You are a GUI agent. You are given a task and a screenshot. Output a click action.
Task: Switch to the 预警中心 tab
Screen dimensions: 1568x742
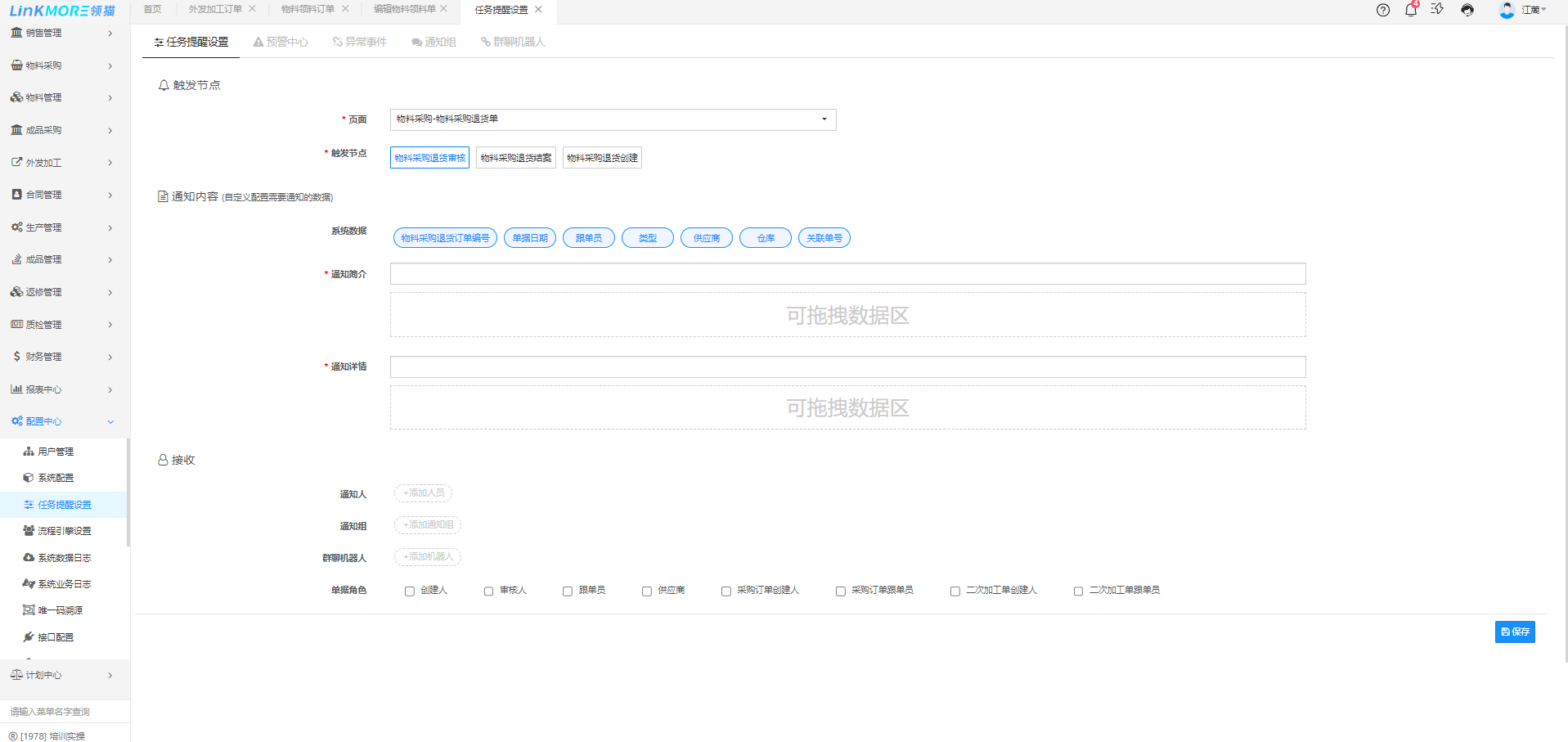click(281, 43)
